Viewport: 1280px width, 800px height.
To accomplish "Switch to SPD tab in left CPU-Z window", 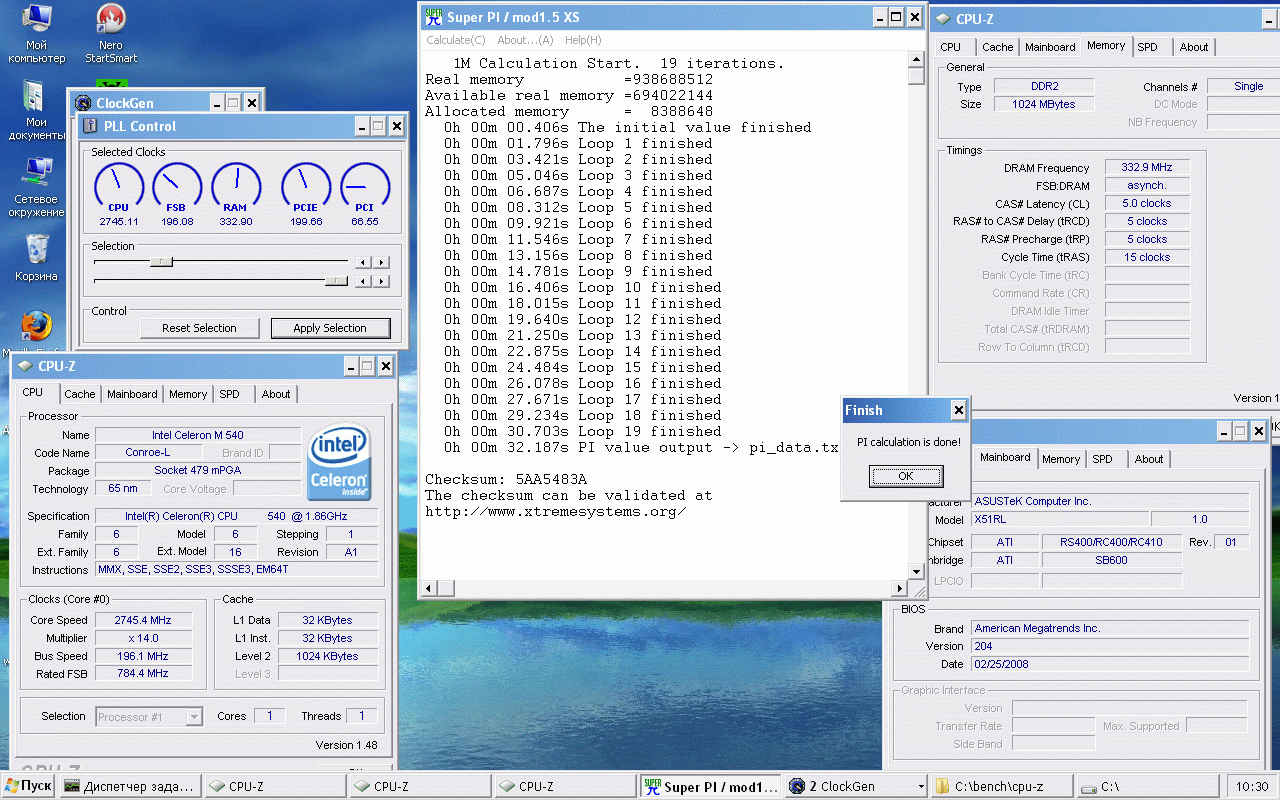I will pos(230,394).
